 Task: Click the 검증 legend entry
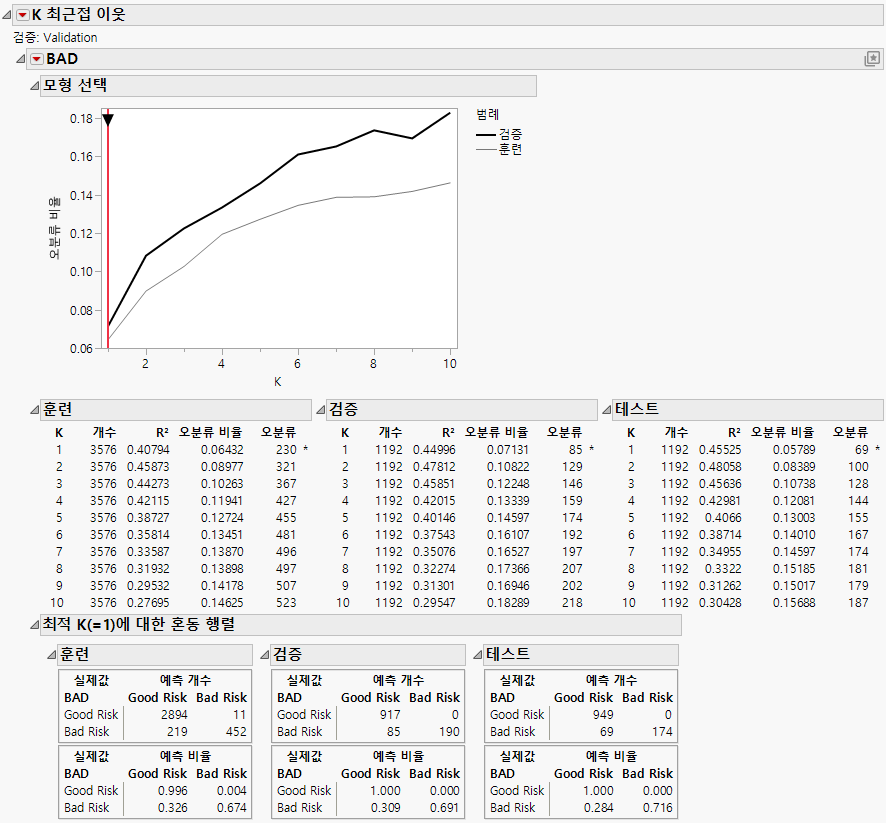(x=510, y=133)
